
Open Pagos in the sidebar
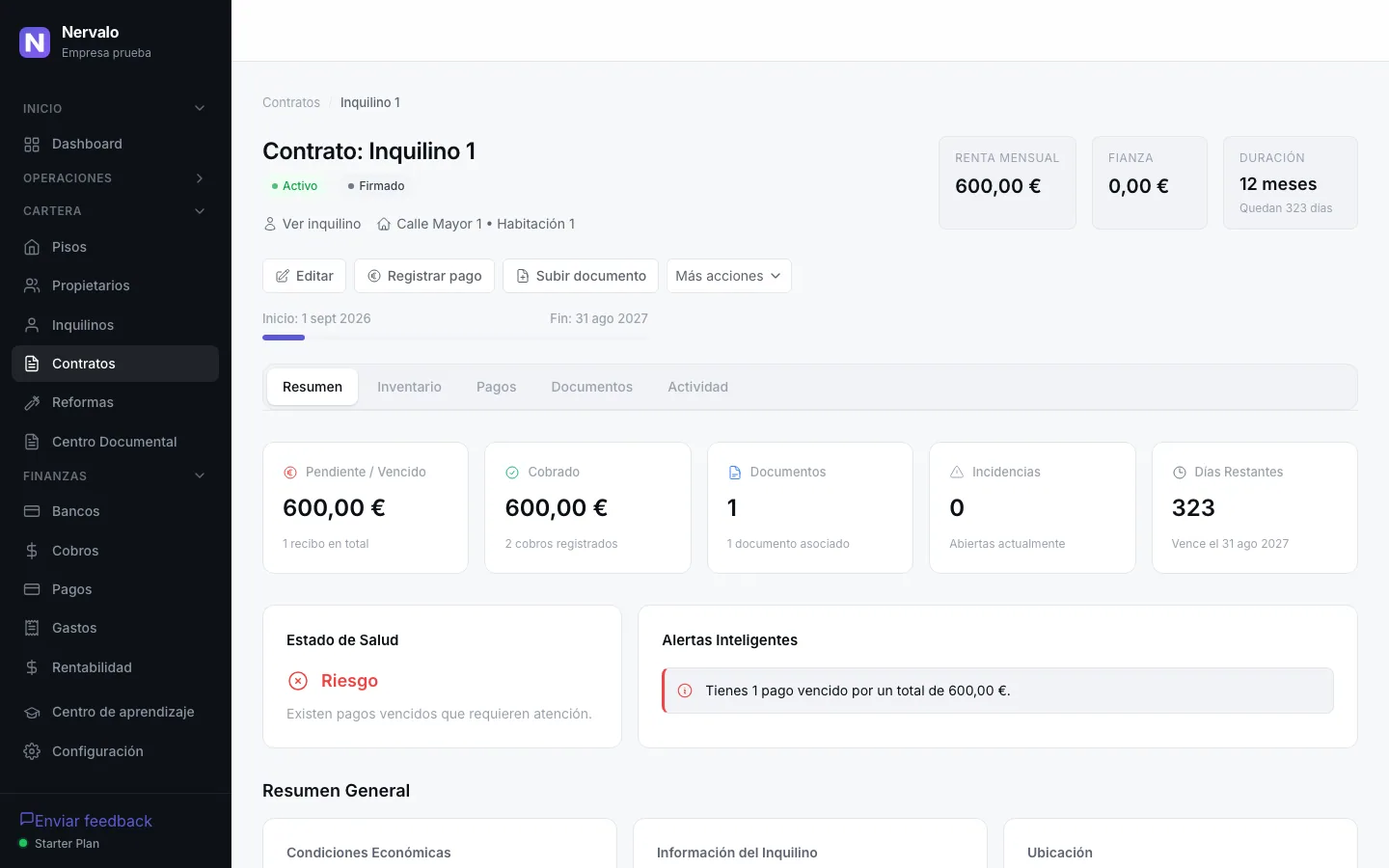tap(115, 589)
